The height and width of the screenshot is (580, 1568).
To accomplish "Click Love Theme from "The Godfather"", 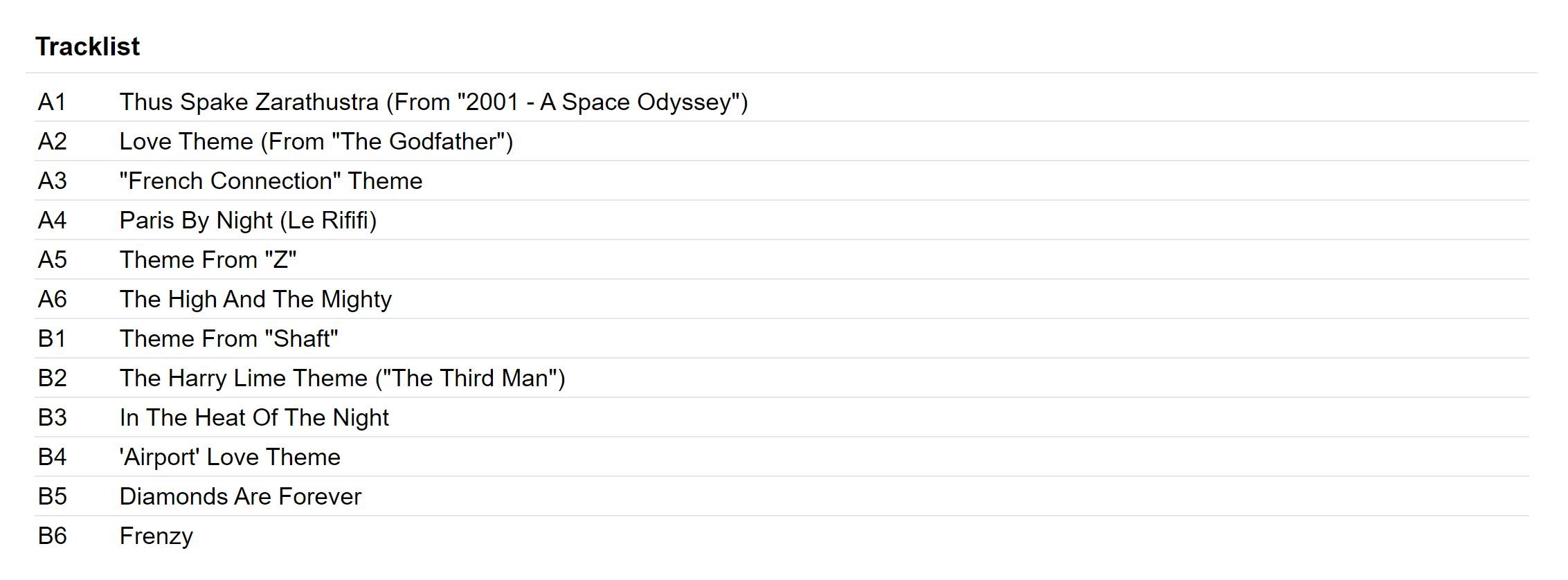I will [316, 141].
